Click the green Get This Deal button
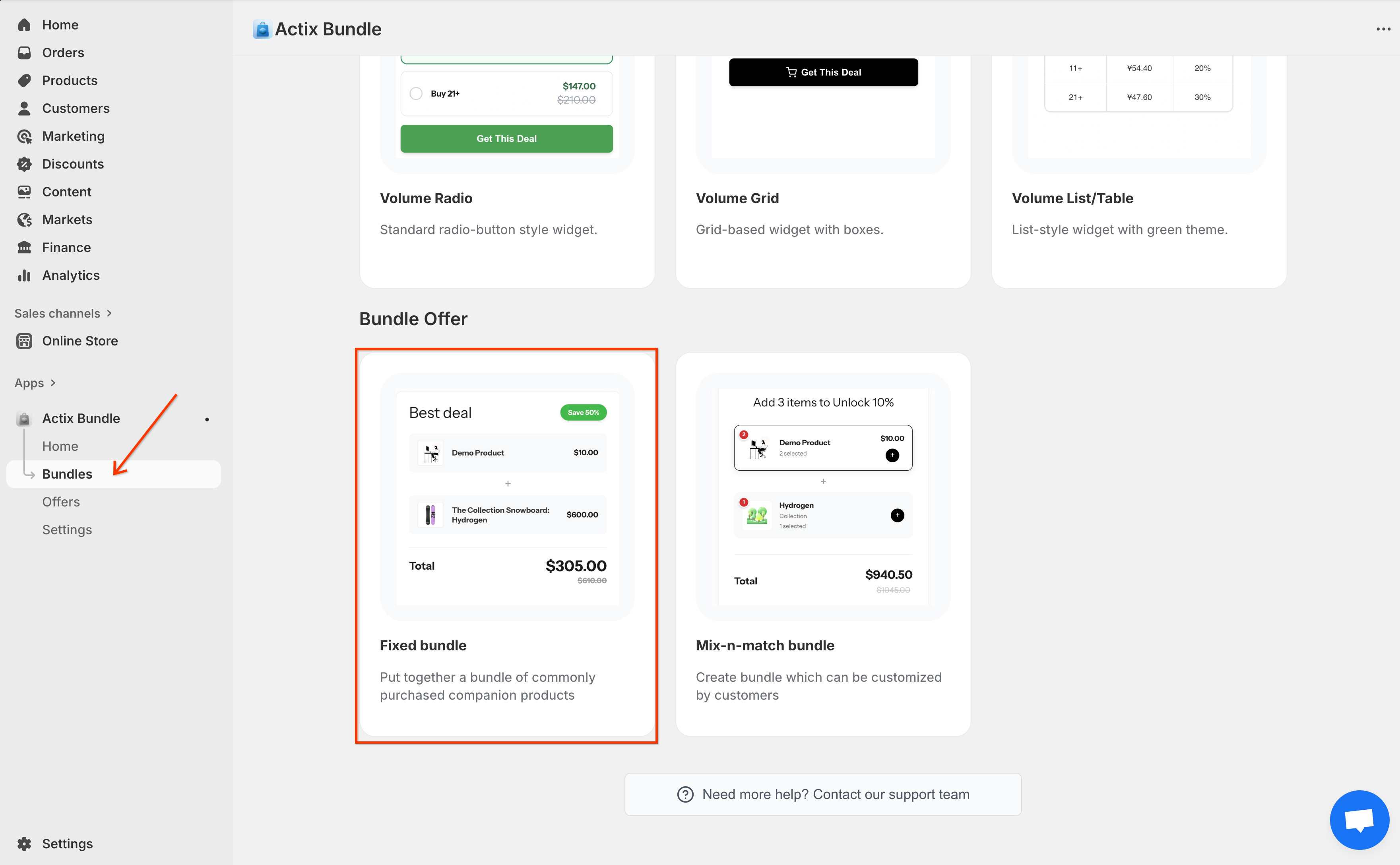1400x865 pixels. [x=506, y=139]
